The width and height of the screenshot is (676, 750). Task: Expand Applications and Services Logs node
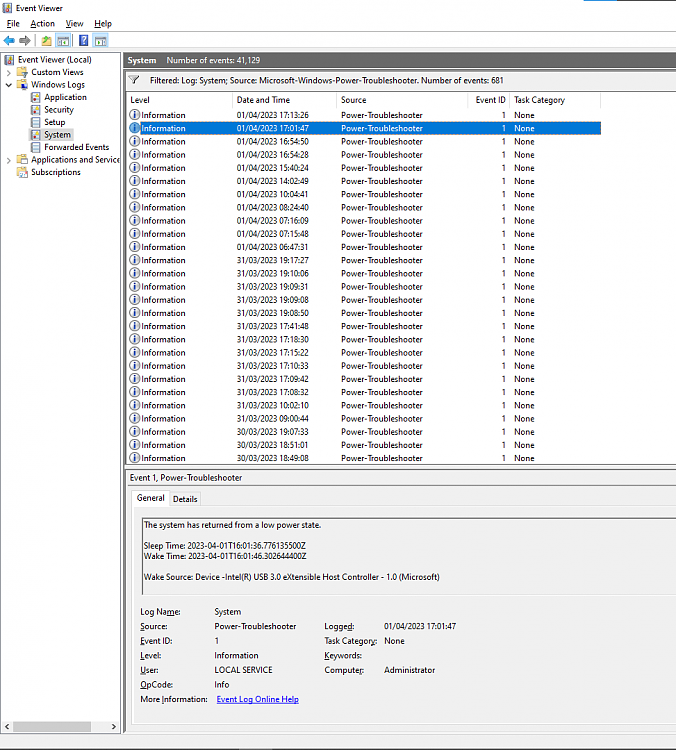coord(9,160)
